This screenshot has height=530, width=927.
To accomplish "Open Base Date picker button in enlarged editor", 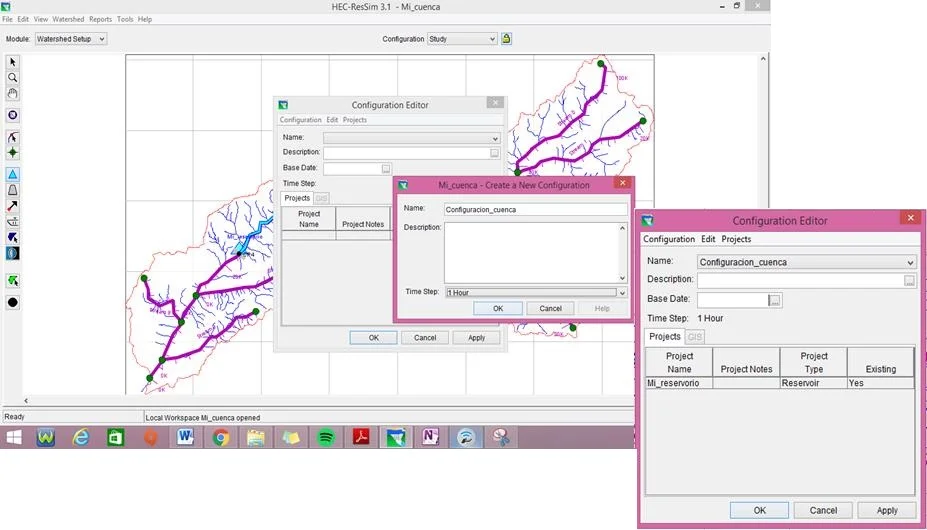I will click(774, 300).
